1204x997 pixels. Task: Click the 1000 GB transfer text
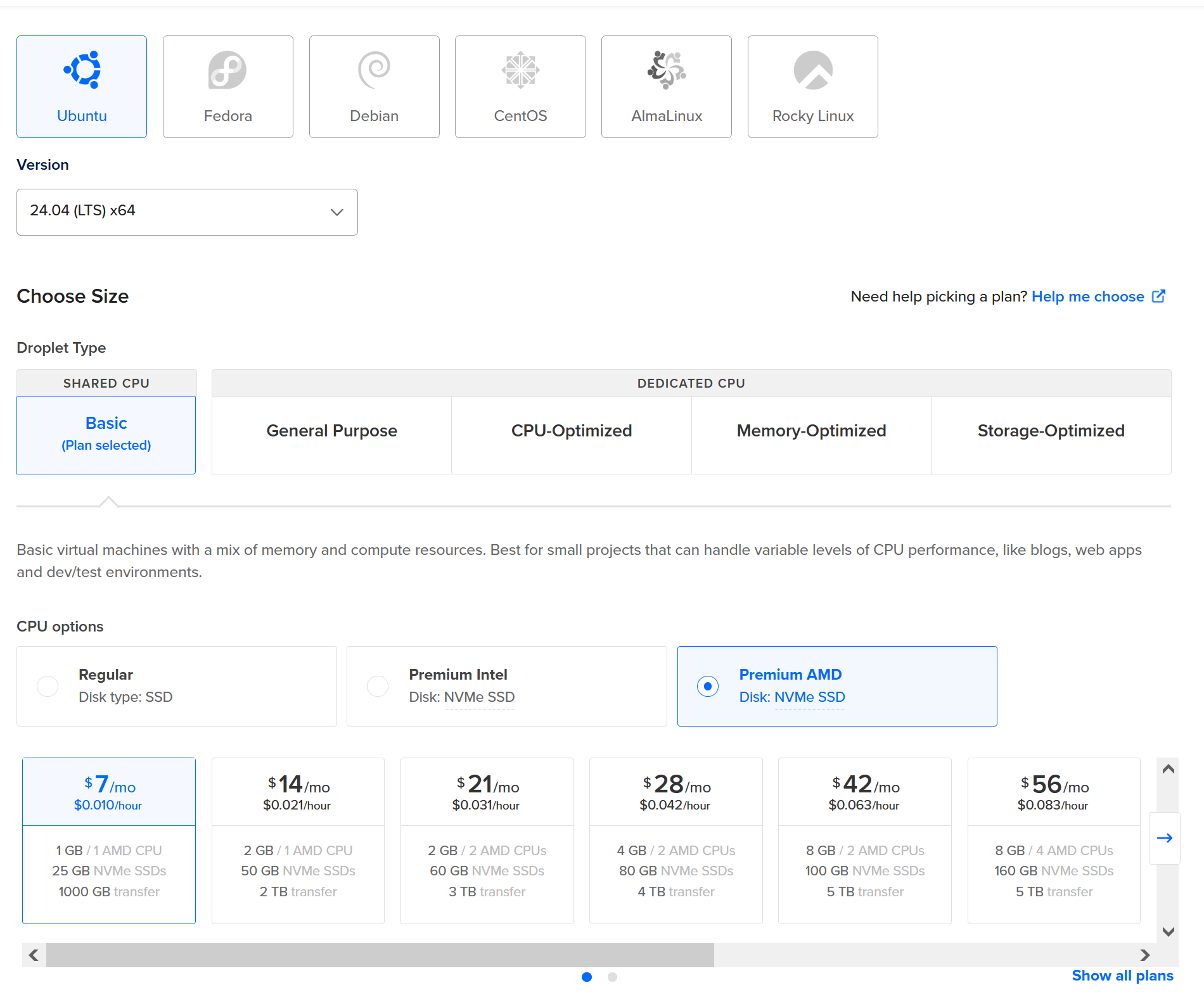(x=109, y=892)
